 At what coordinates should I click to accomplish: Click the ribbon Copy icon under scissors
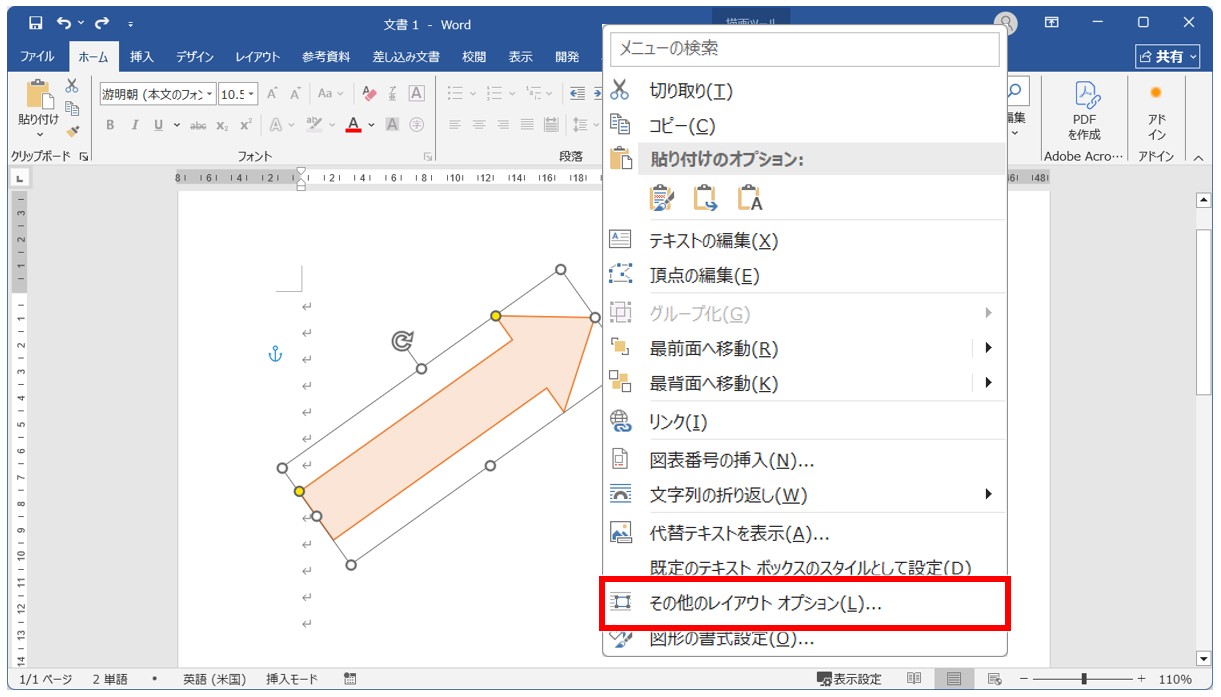pyautogui.click(x=72, y=109)
